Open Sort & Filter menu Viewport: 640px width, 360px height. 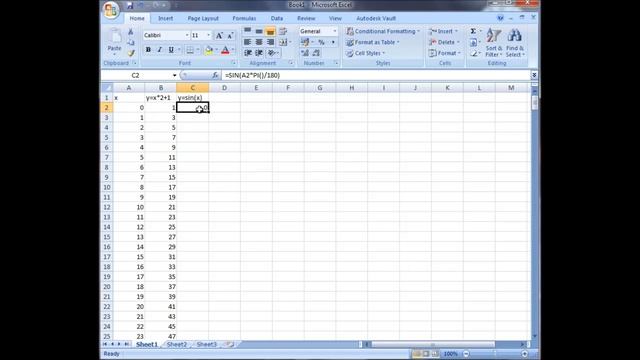click(494, 43)
